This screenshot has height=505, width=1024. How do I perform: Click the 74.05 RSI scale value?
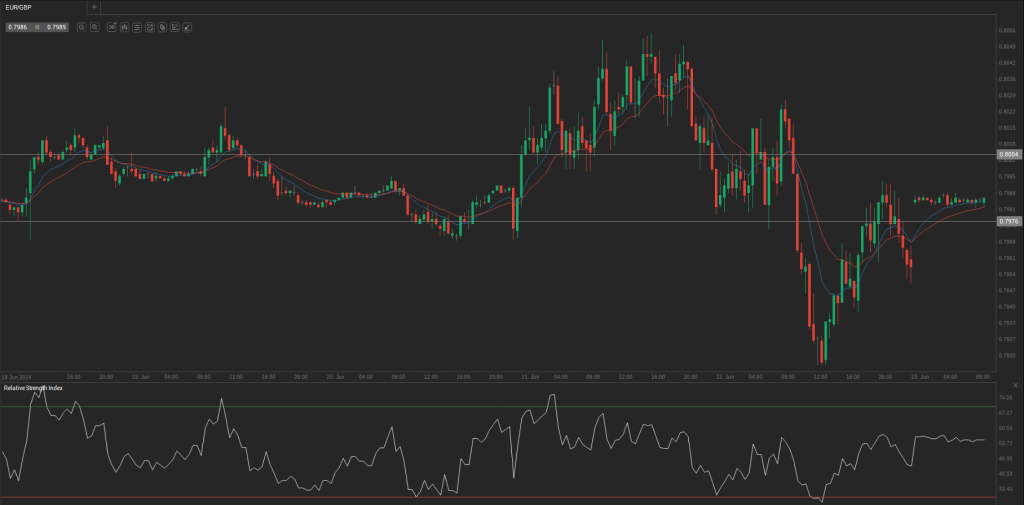coord(1008,397)
